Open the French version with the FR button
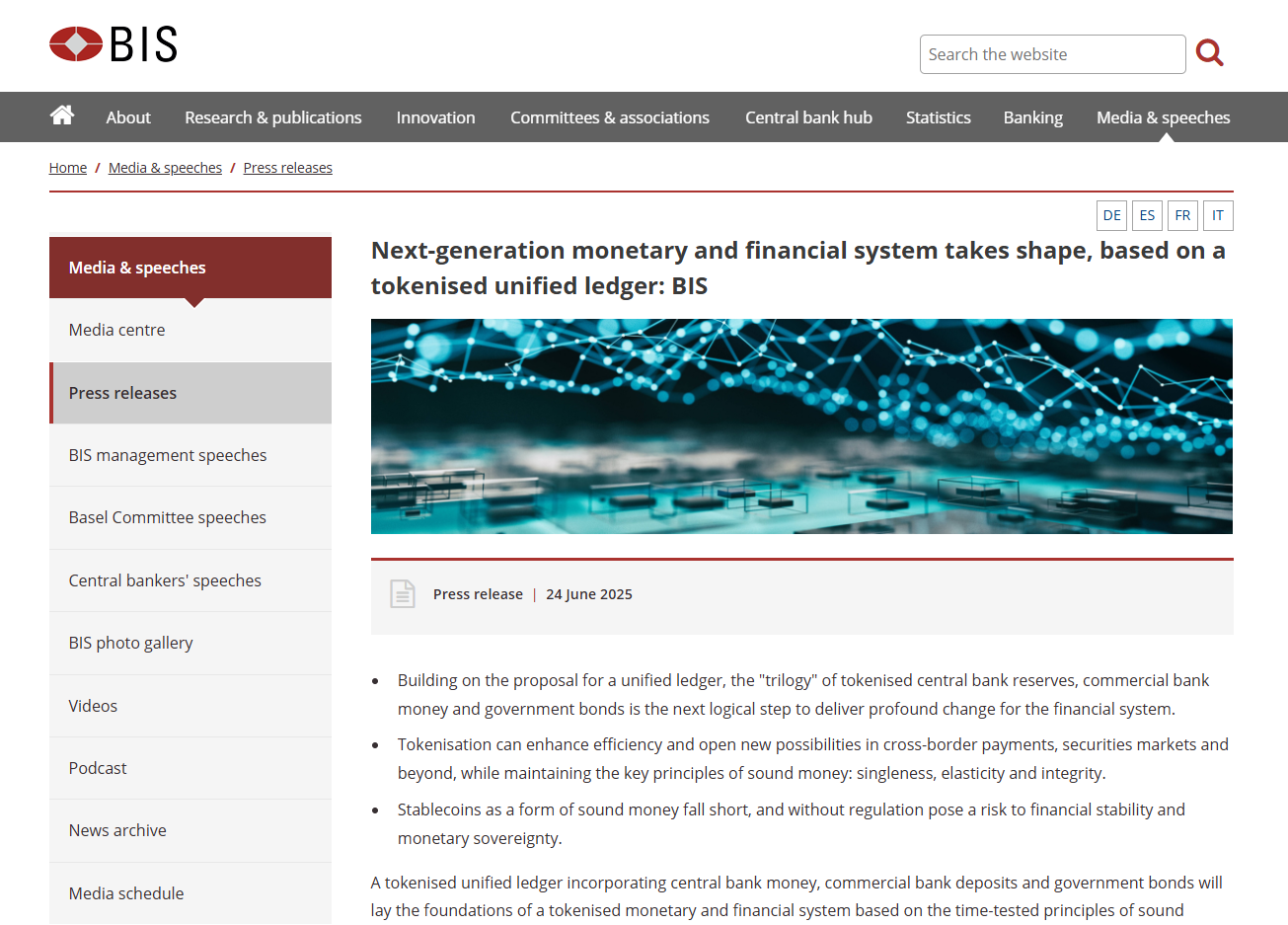 click(1182, 215)
